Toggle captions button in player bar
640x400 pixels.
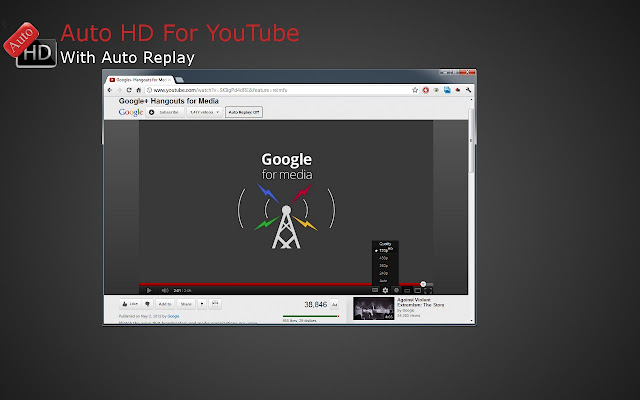(x=375, y=290)
